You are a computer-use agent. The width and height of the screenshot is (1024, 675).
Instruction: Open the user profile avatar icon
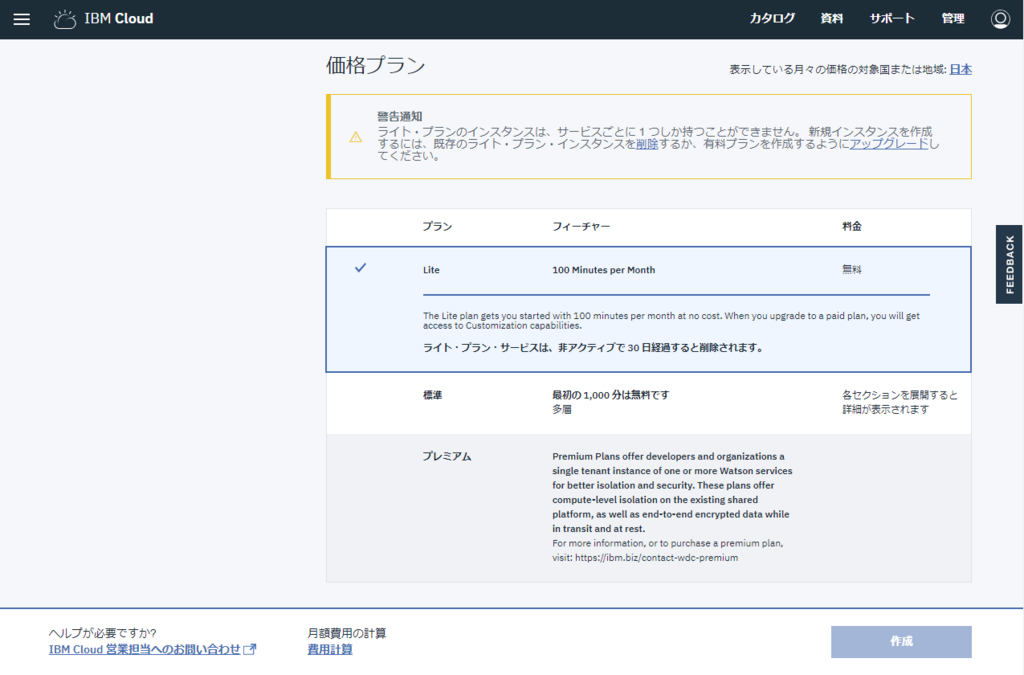(x=1000, y=19)
